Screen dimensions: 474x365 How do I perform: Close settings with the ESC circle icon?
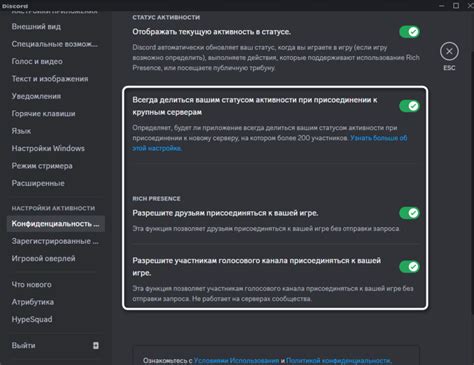(449, 51)
